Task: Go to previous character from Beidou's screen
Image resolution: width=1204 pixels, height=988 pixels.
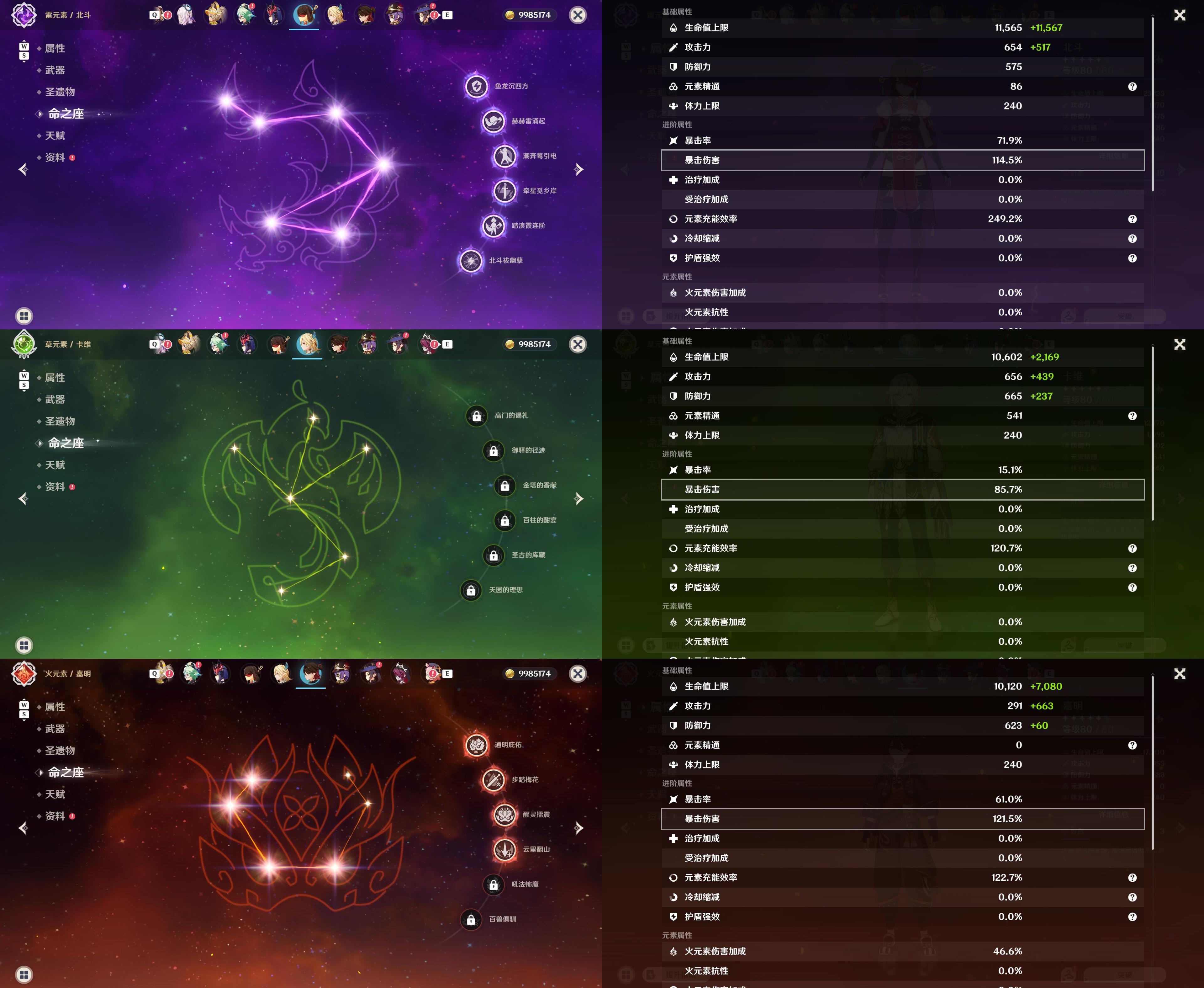Action: click(23, 170)
